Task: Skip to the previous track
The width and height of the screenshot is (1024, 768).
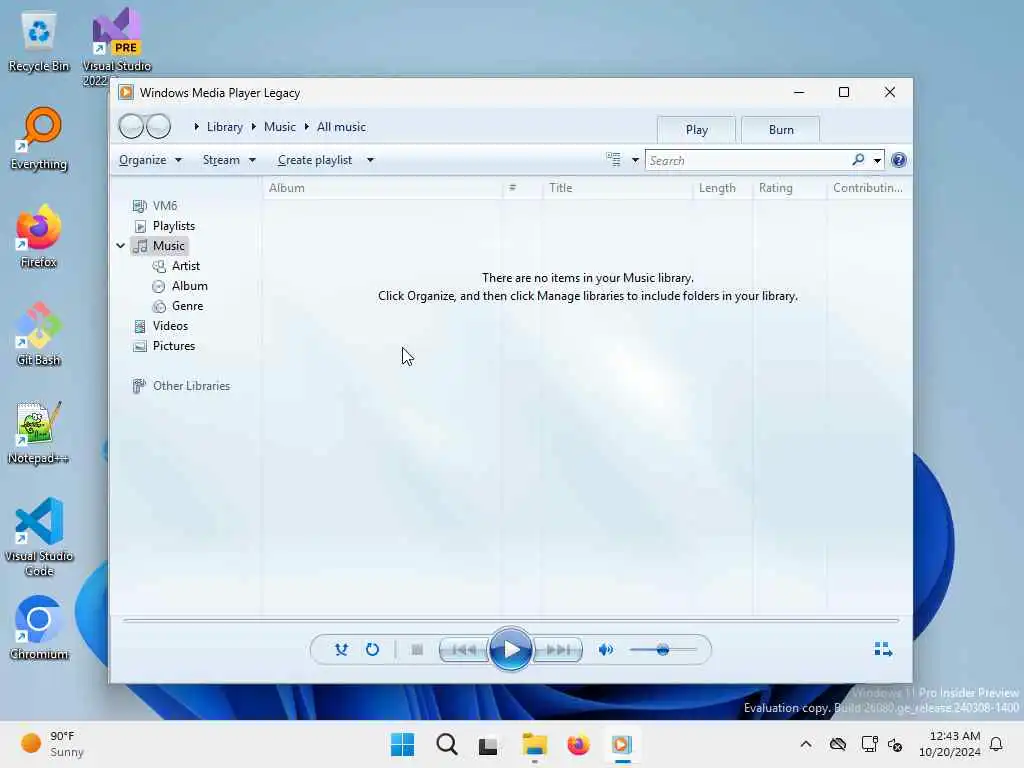Action: [464, 650]
